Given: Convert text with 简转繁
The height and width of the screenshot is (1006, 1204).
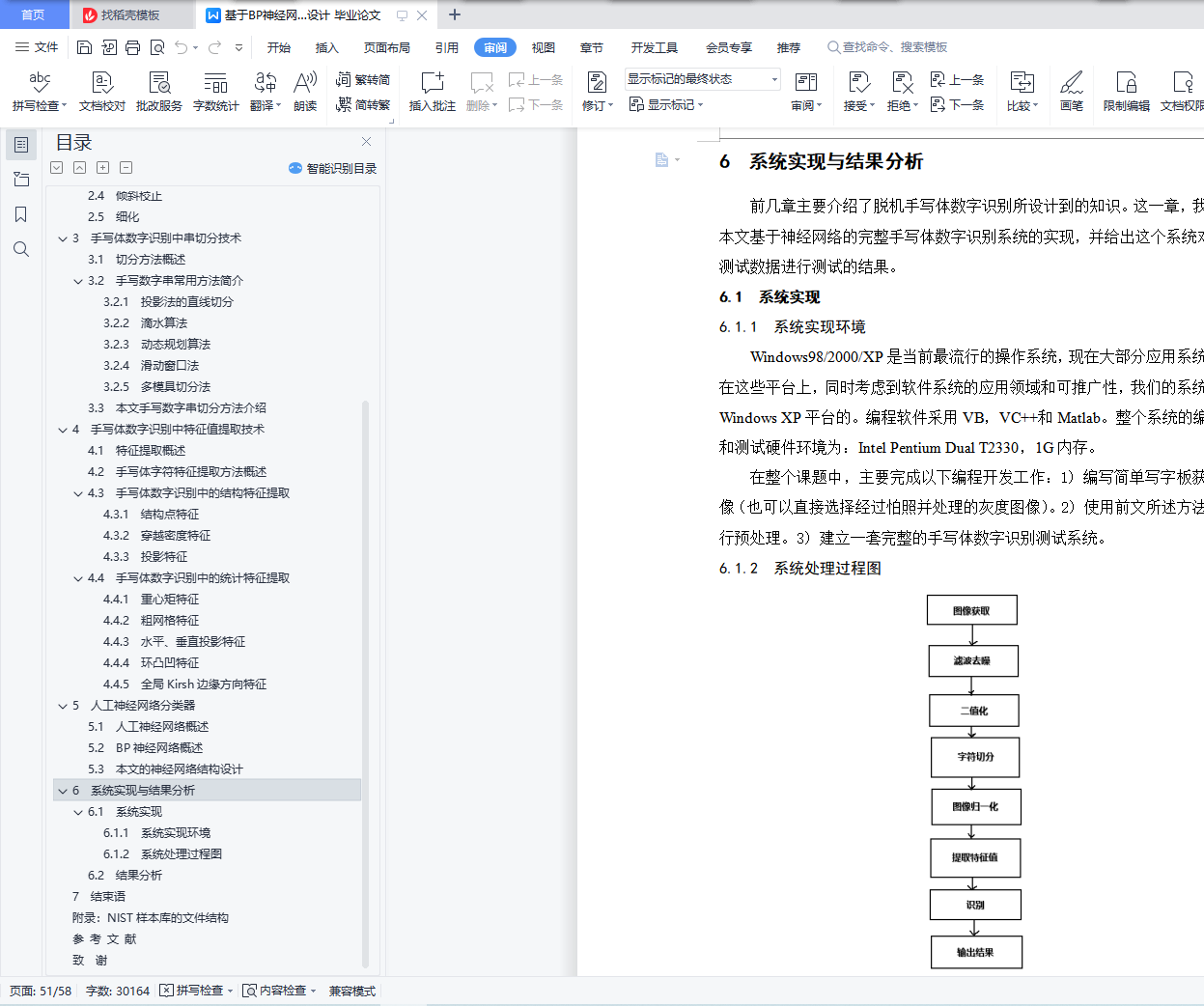Looking at the screenshot, I should pyautogui.click(x=363, y=104).
